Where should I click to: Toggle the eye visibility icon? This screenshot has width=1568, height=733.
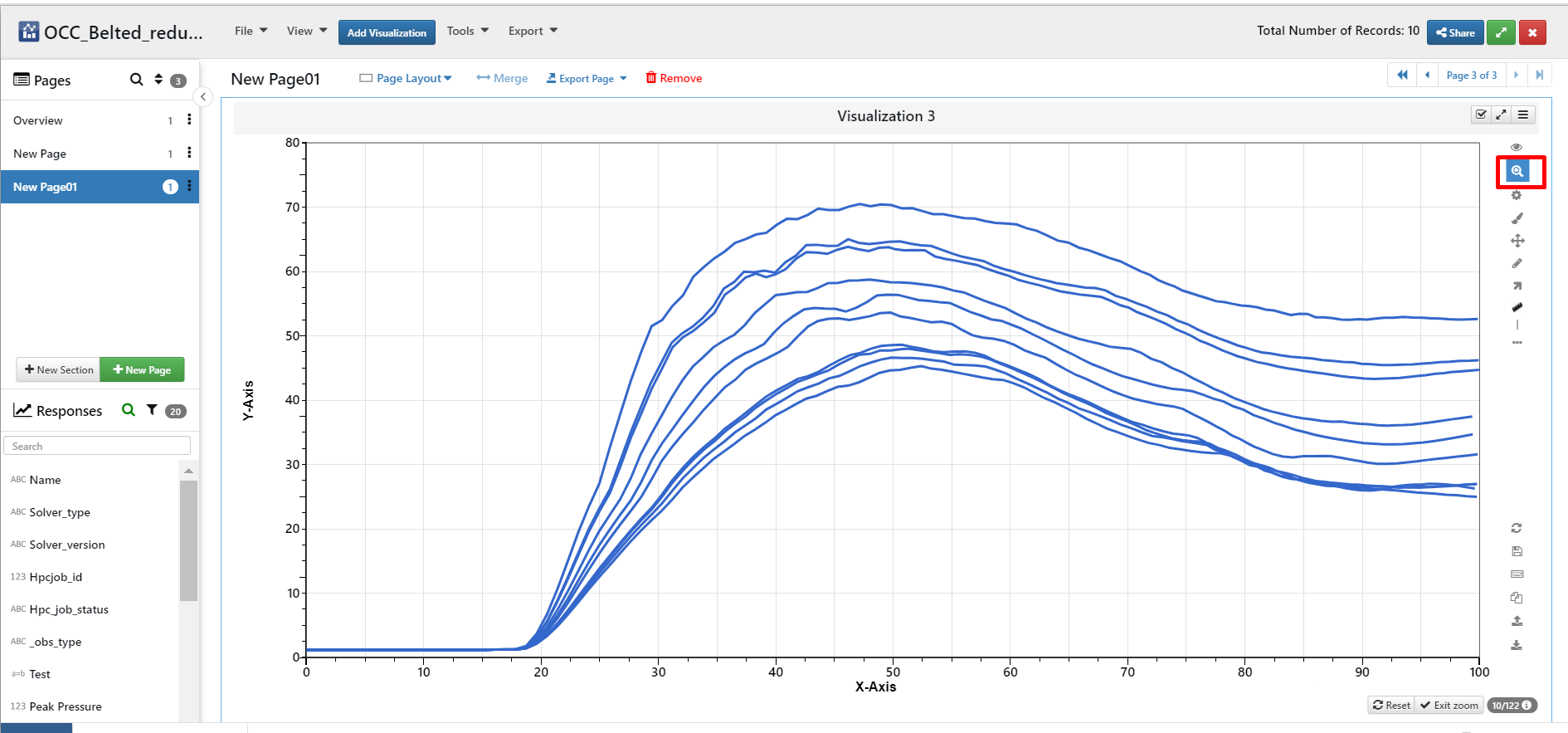pyautogui.click(x=1517, y=147)
